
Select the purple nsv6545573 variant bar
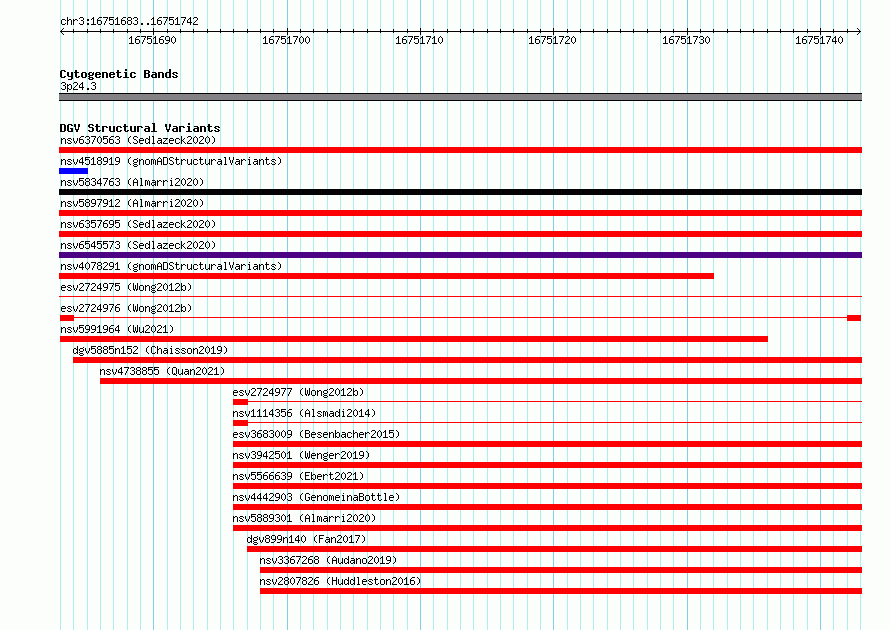[460, 255]
